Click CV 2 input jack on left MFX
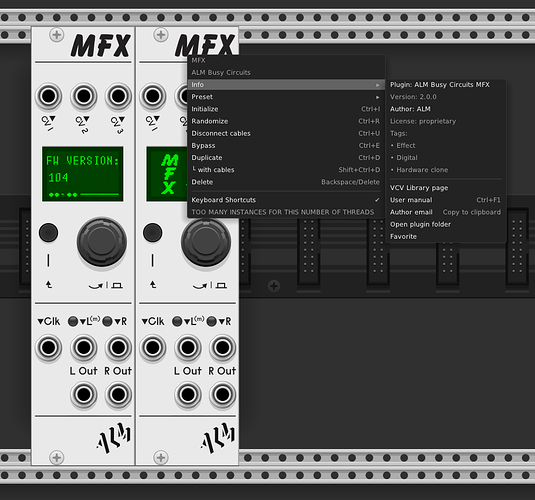The image size is (535, 500). 84,96
